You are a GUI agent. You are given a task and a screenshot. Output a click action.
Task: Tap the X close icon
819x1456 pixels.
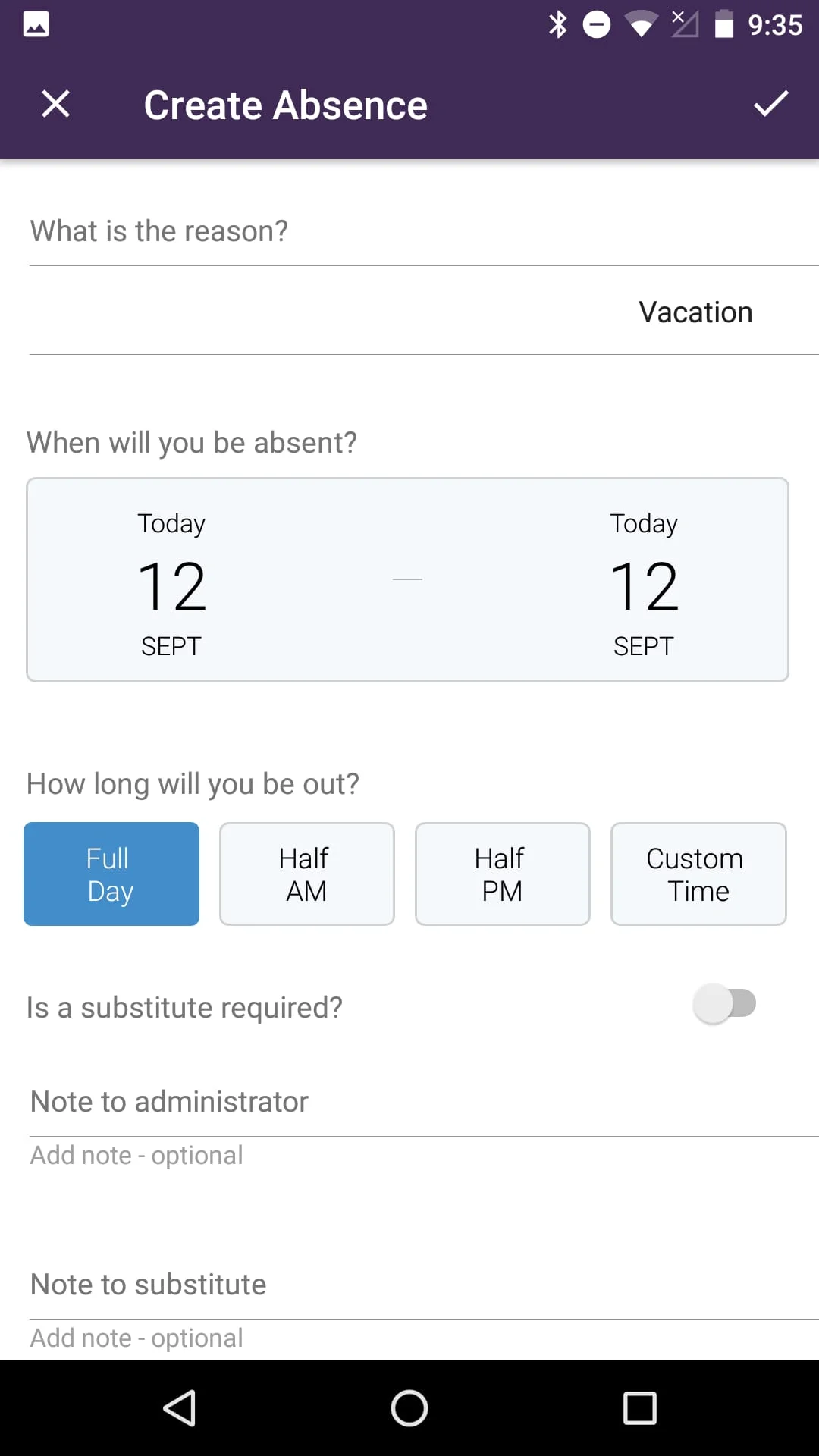[55, 104]
